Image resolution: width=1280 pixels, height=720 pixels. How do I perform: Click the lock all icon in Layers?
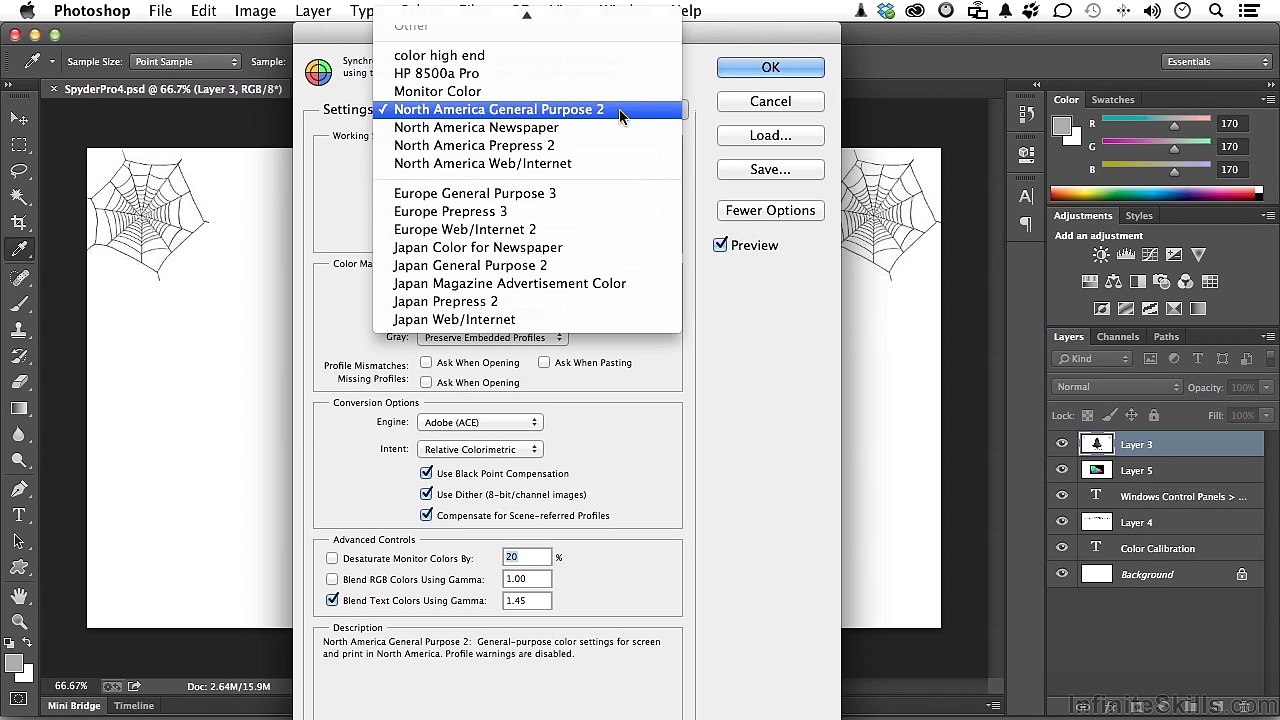[x=1154, y=415]
